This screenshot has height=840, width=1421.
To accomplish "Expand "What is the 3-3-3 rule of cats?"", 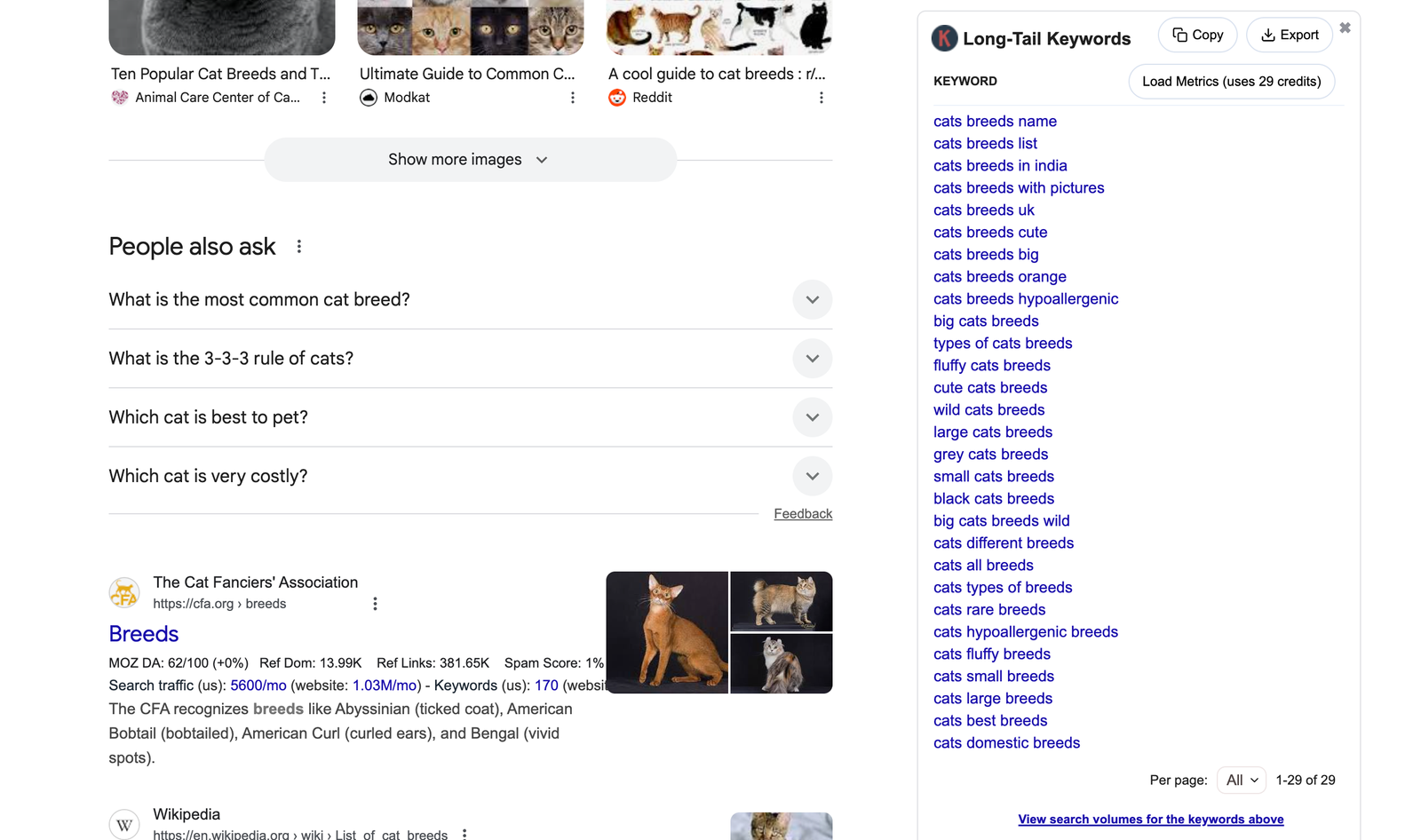I will coord(812,359).
